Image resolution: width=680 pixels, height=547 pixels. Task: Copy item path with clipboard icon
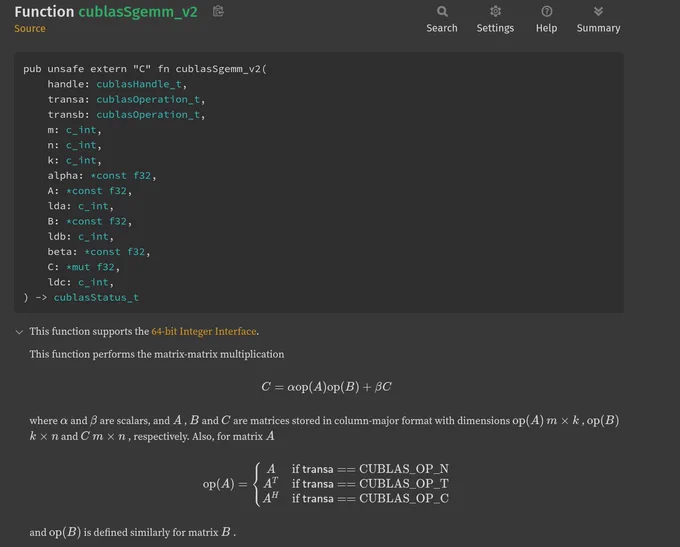[218, 11]
